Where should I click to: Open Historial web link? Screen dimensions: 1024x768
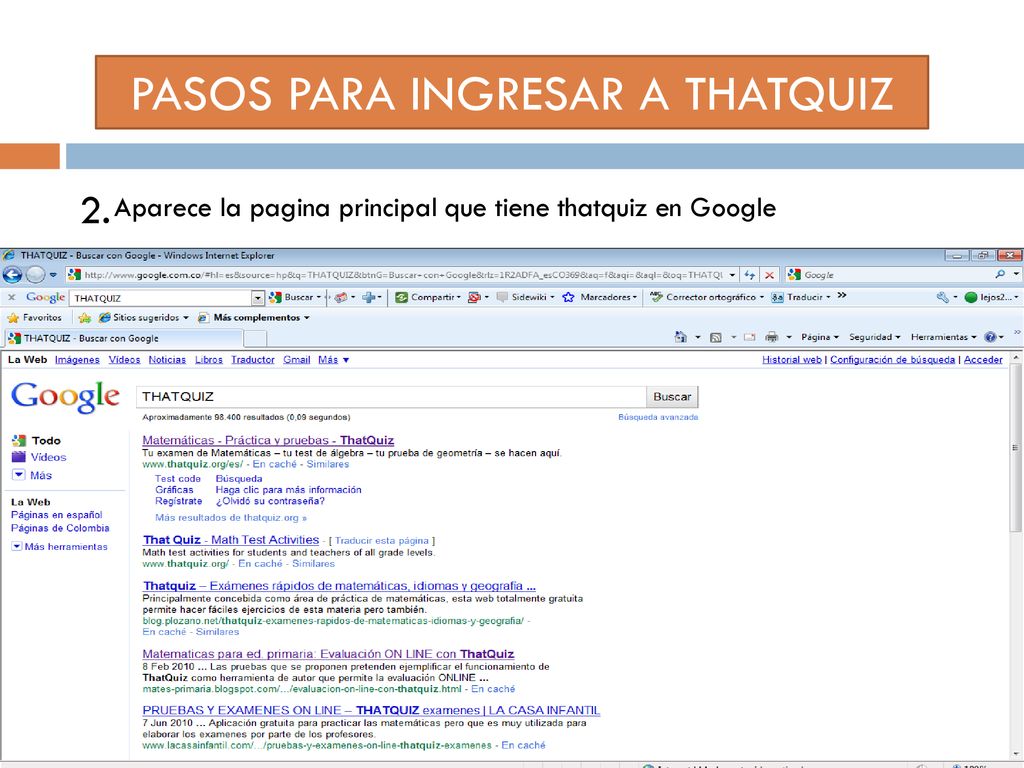click(792, 360)
